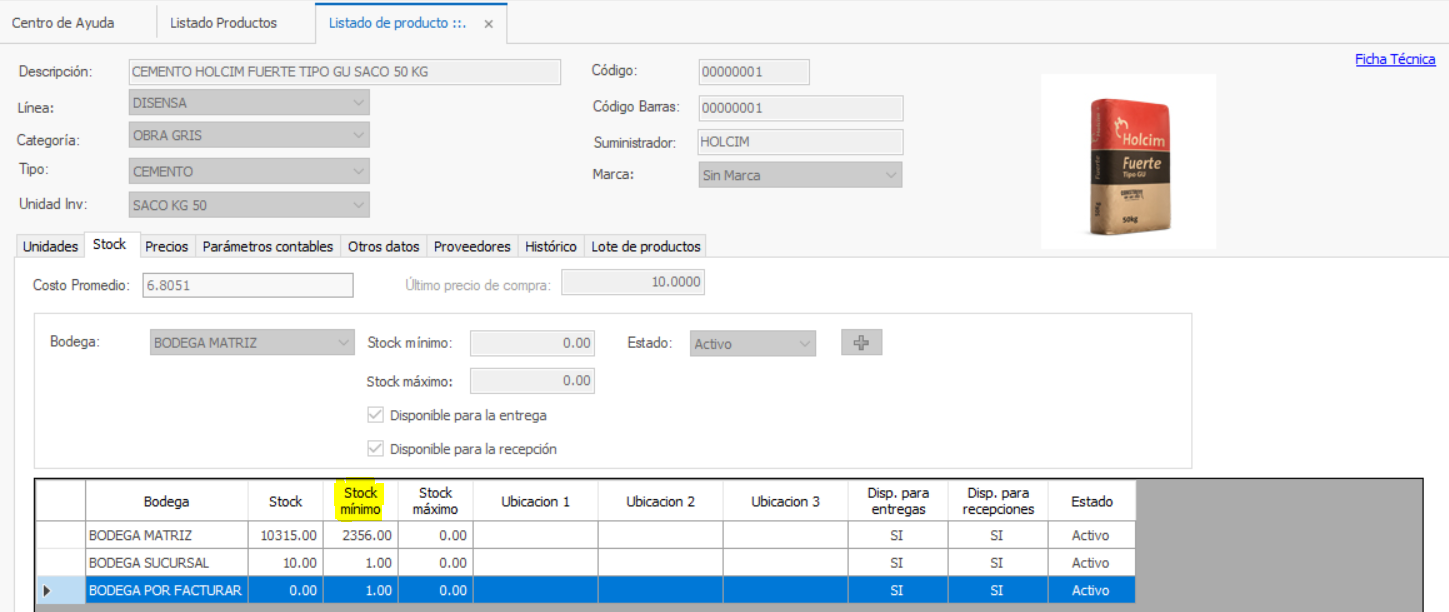Expand the Línea dropdown showing DISENSA
This screenshot has width=1449, height=612.
tap(358, 103)
